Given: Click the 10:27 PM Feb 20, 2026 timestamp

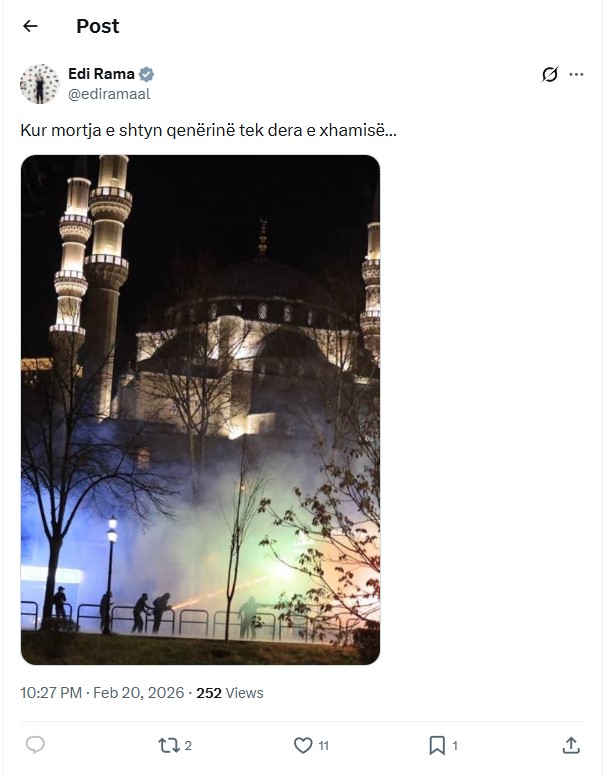Looking at the screenshot, I should click(x=102, y=693).
